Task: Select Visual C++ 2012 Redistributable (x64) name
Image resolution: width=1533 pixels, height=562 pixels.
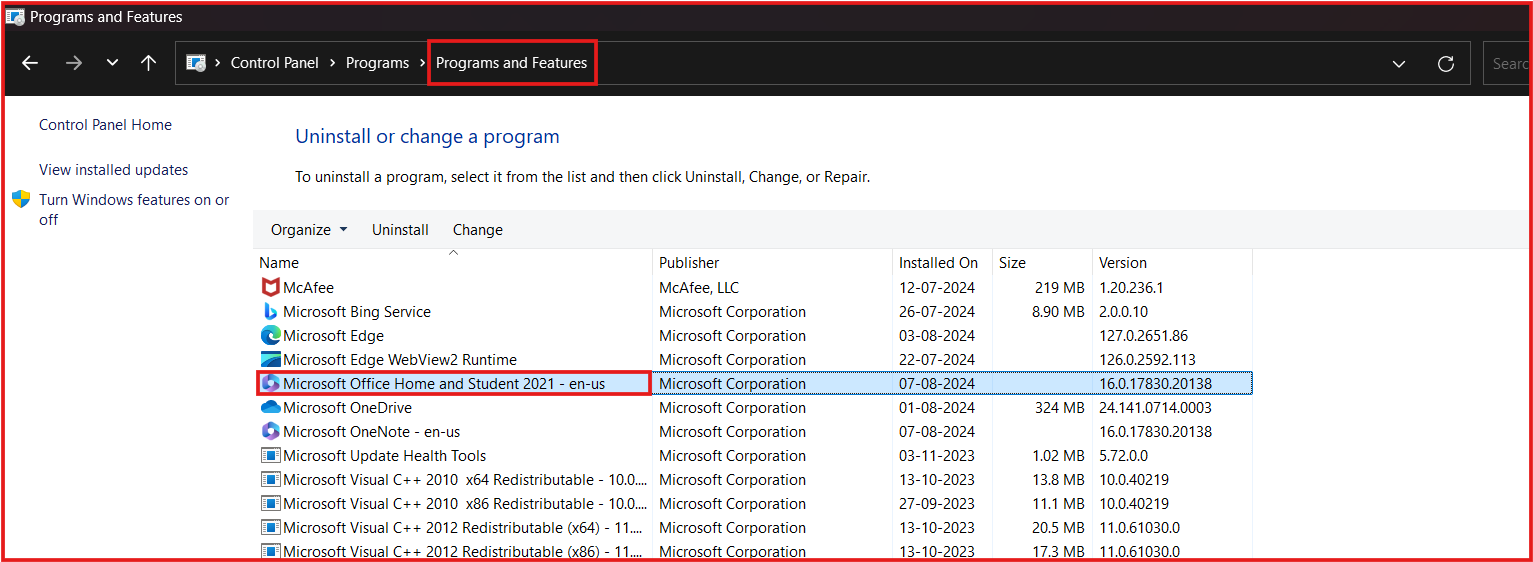Action: 464,528
